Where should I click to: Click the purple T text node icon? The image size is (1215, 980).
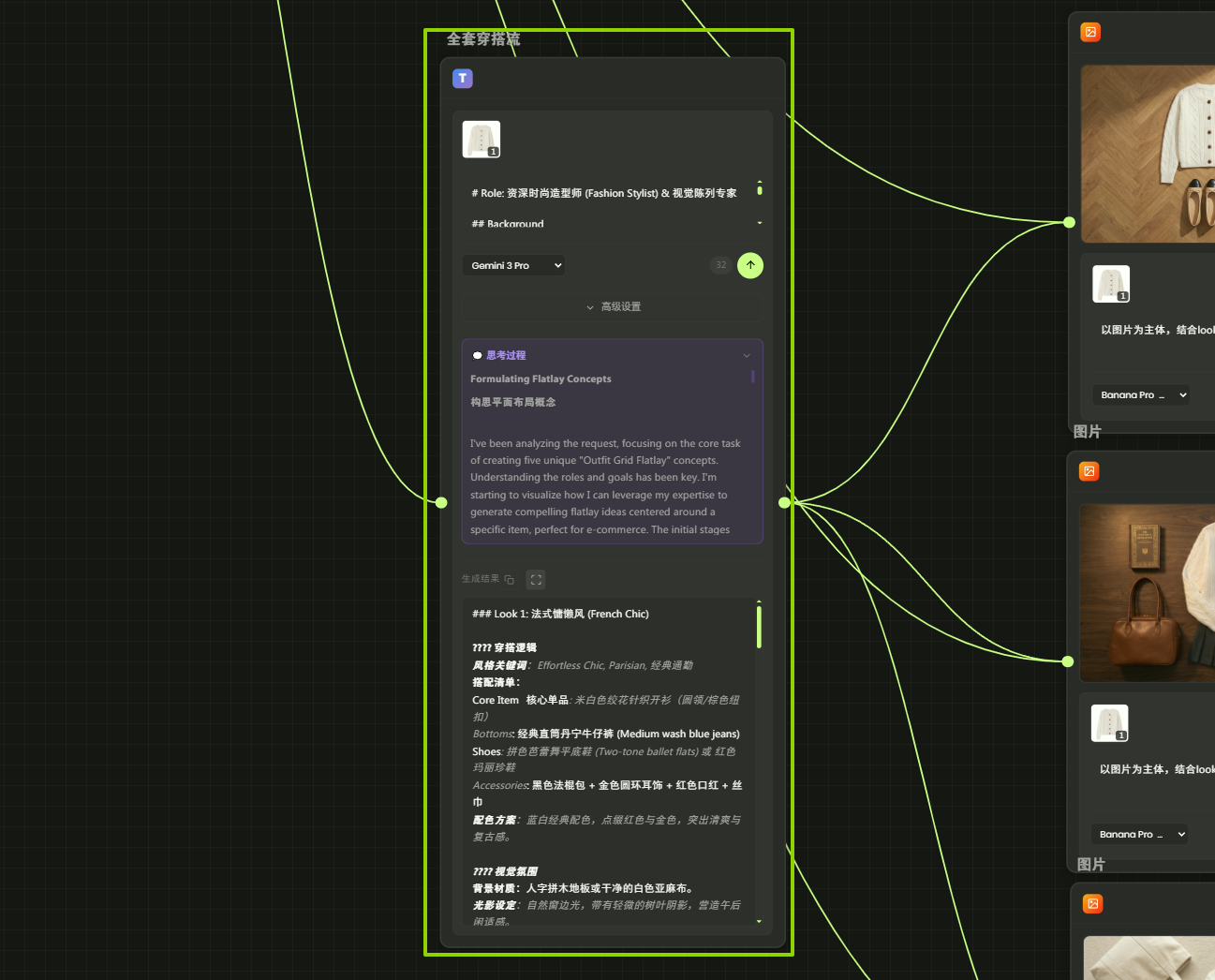pyautogui.click(x=463, y=79)
